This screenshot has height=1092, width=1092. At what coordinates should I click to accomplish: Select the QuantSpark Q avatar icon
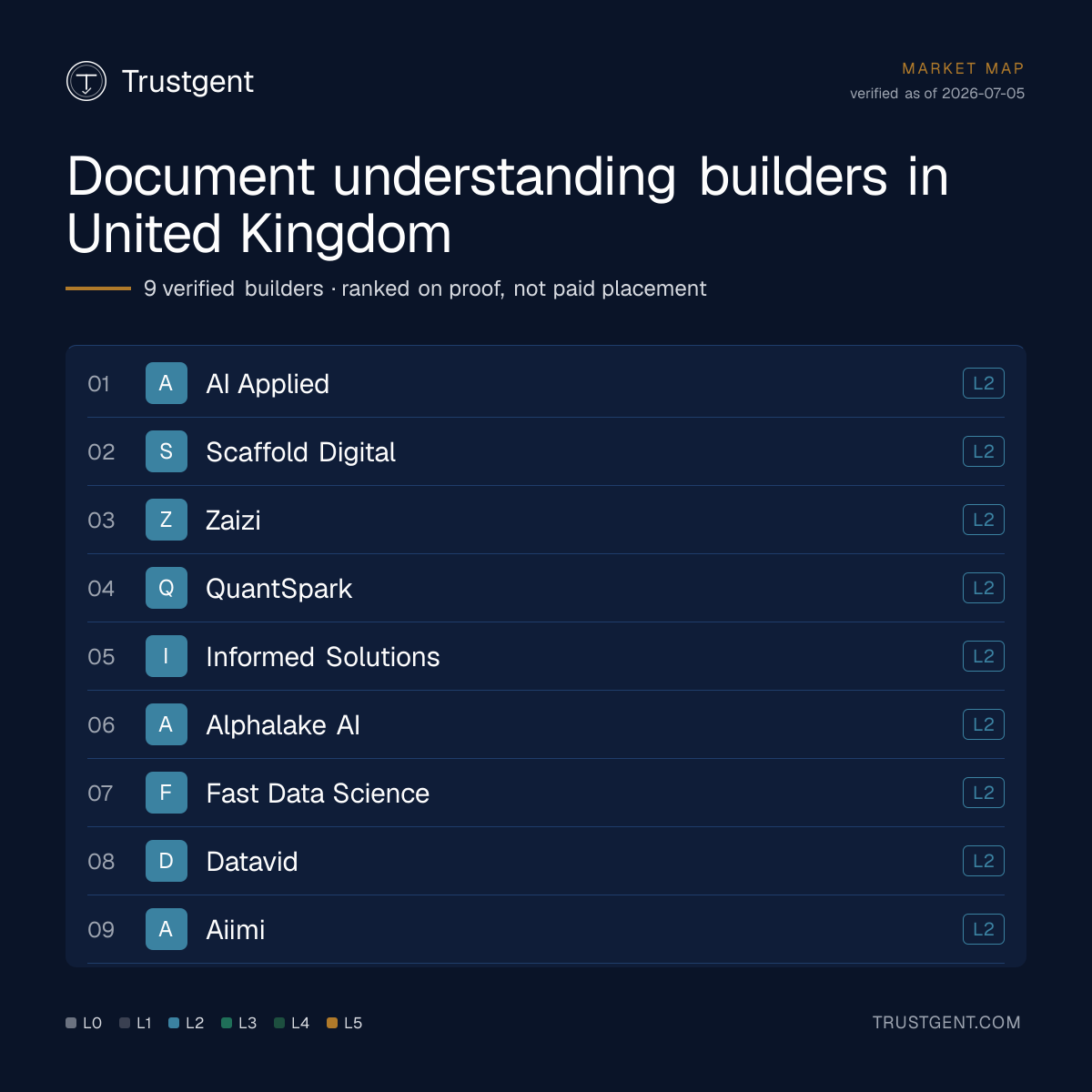pyautogui.click(x=167, y=588)
